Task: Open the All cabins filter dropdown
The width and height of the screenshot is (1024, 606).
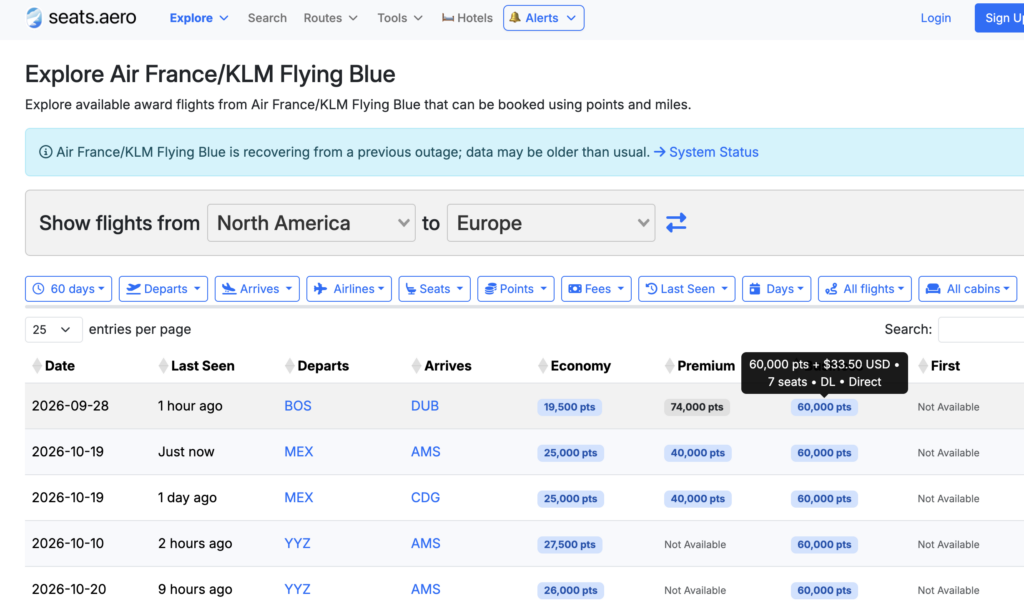Action: coord(968,289)
